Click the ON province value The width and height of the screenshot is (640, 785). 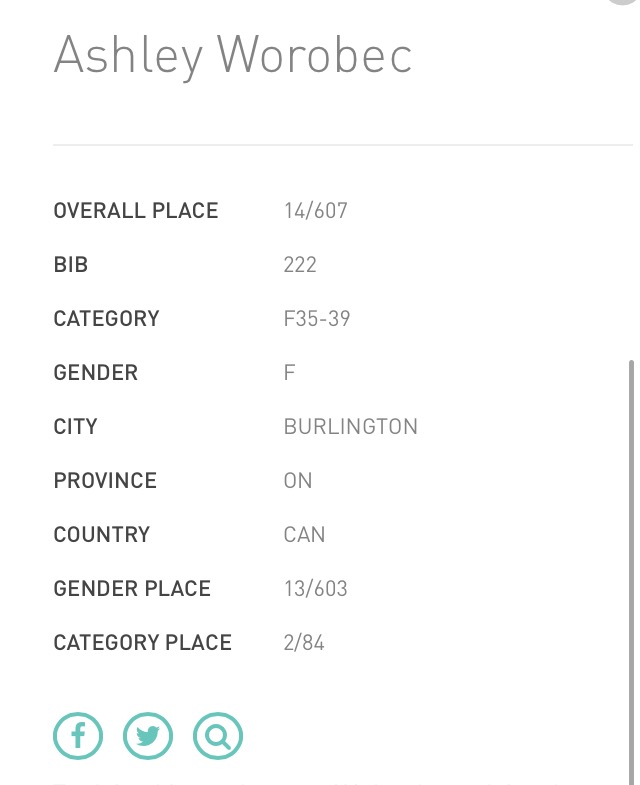[x=298, y=481]
